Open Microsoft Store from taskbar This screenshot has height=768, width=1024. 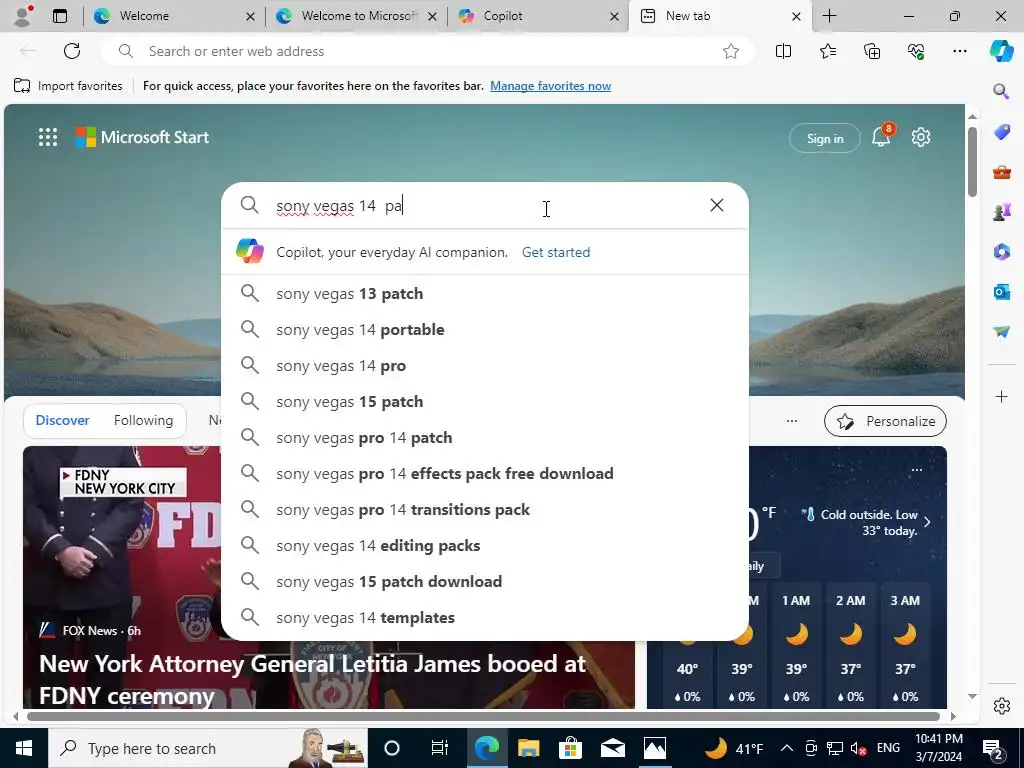[570, 748]
